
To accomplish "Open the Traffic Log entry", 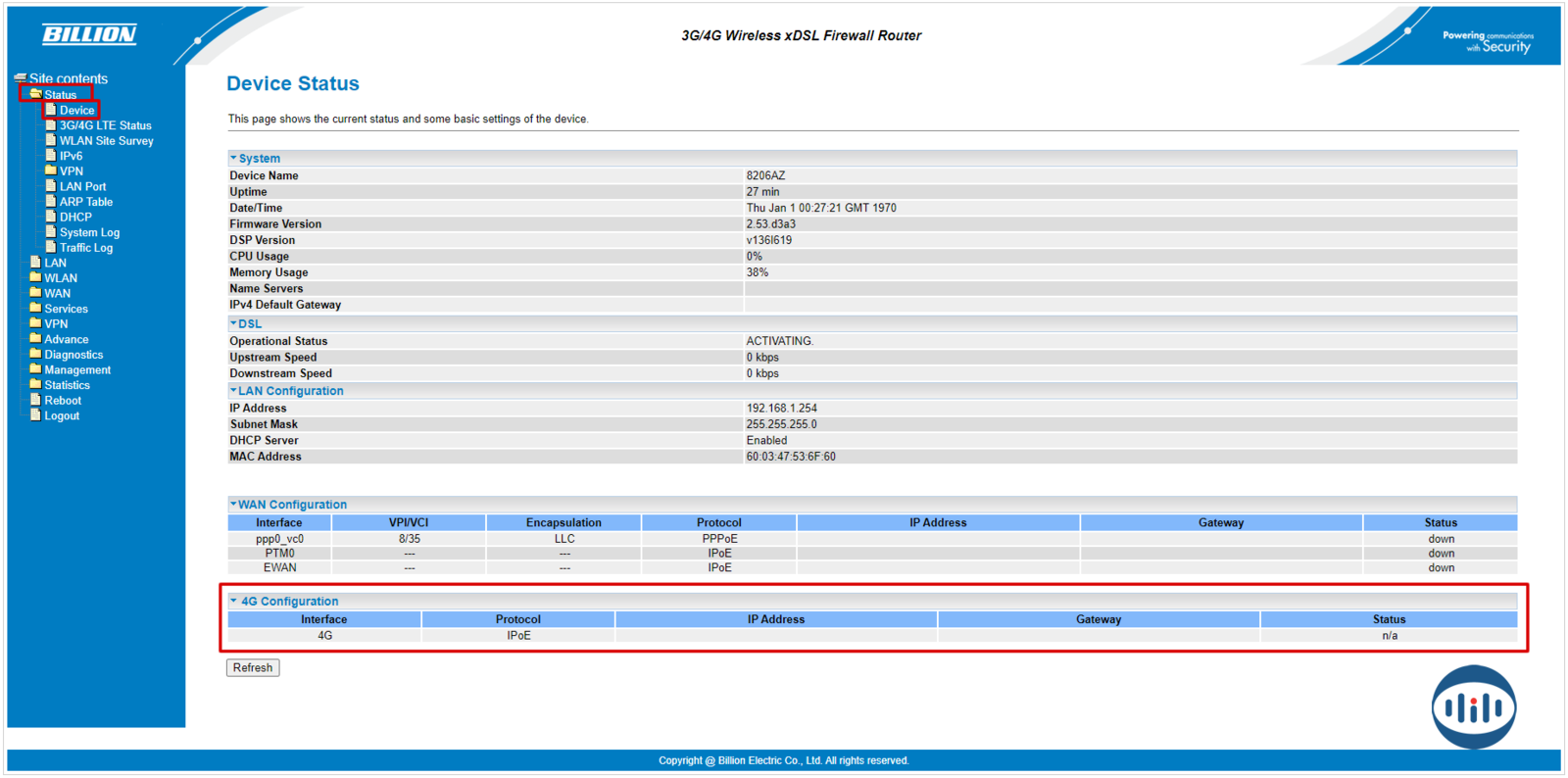I will click(85, 248).
